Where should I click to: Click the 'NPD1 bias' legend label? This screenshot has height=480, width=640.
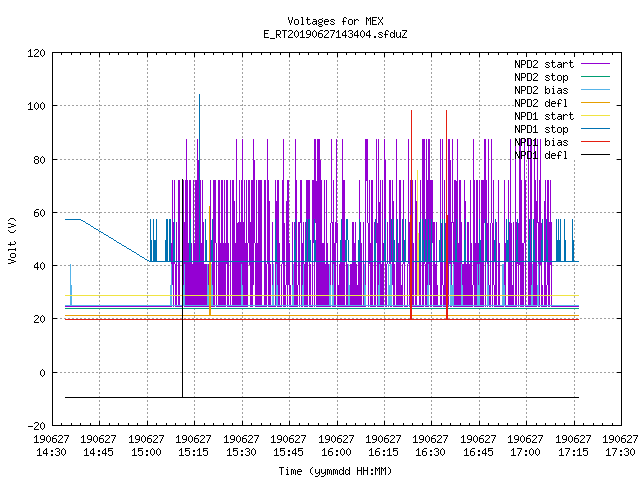[x=541, y=142]
